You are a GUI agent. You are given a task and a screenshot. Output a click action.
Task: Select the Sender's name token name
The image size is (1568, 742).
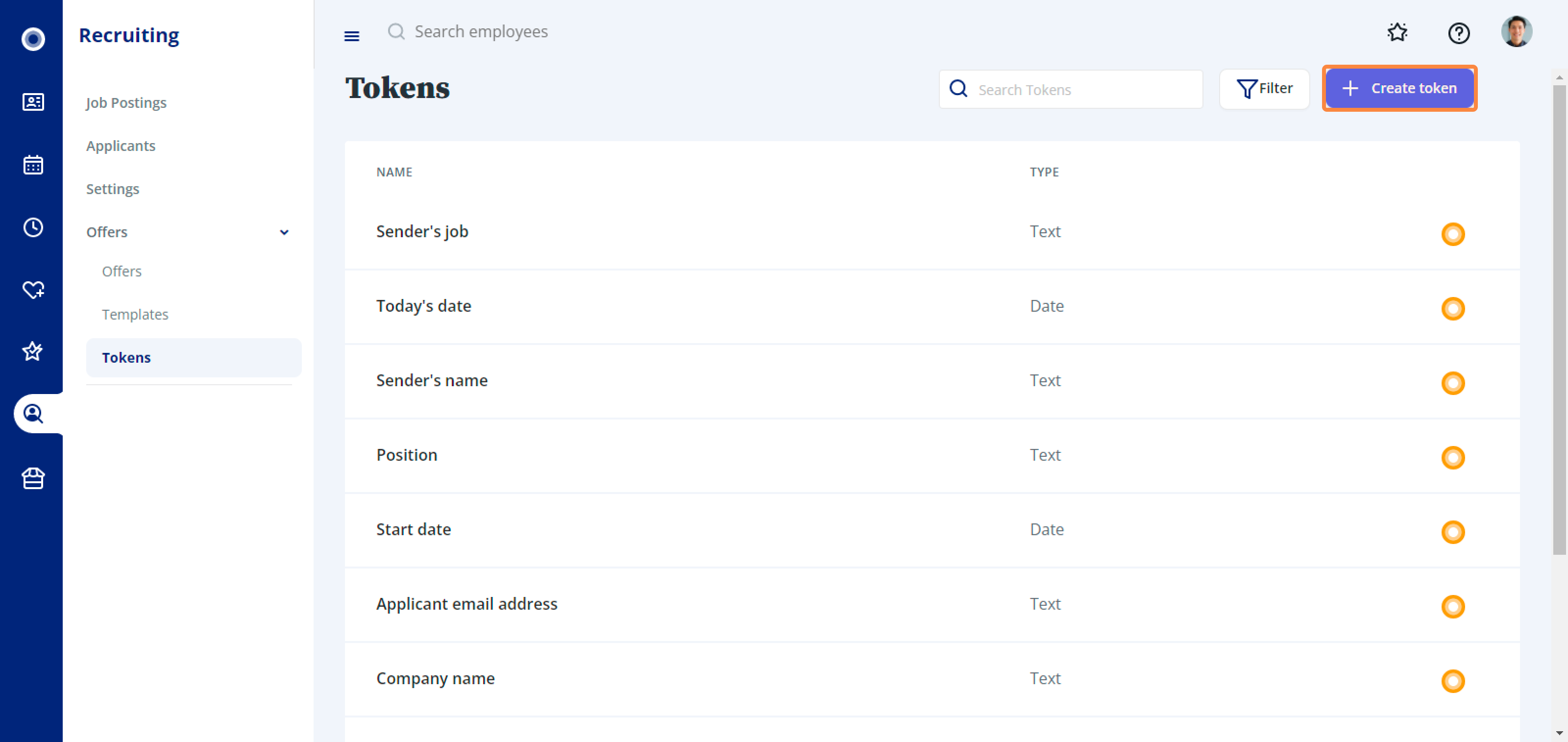tap(432, 380)
